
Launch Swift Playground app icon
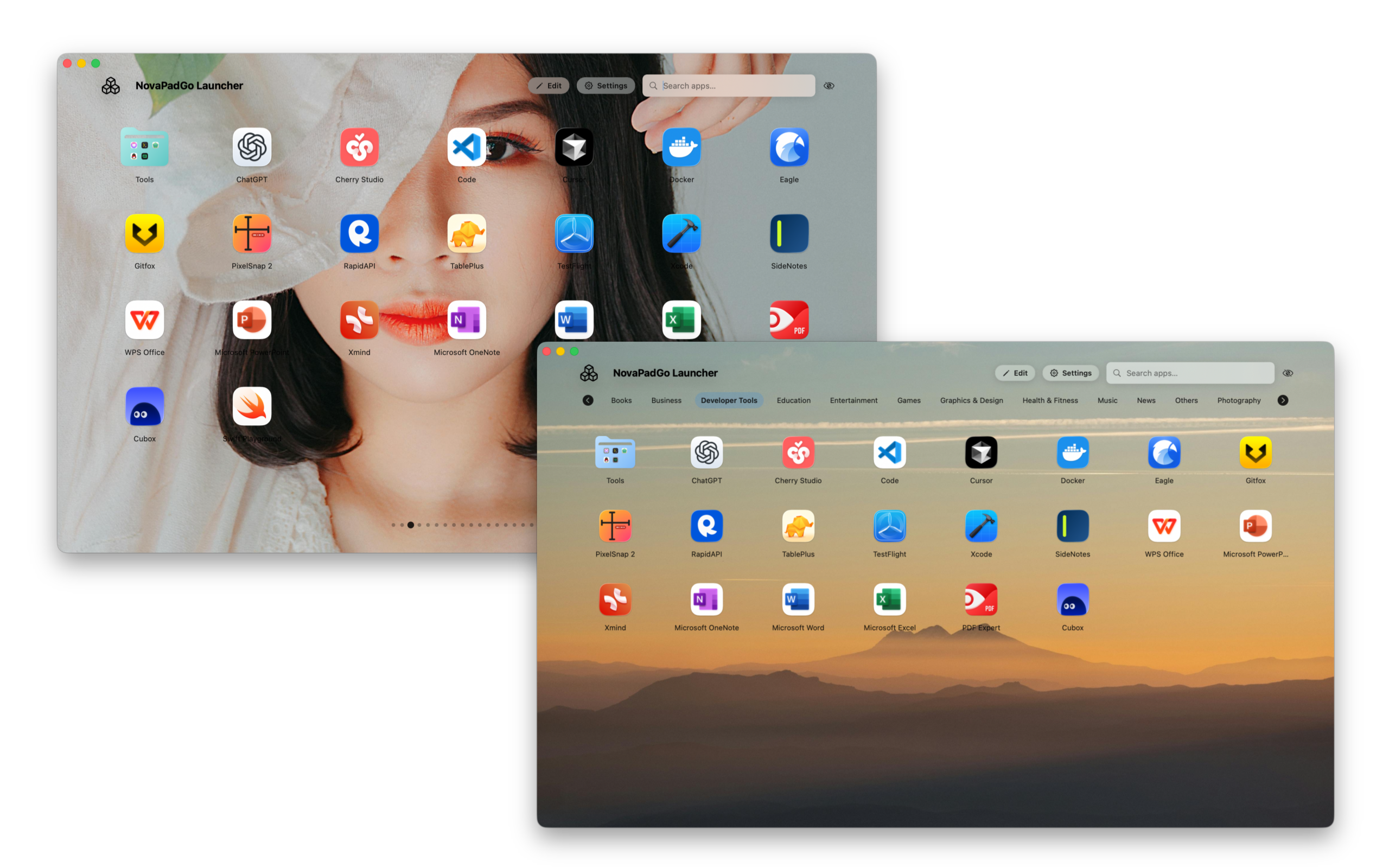(x=252, y=406)
